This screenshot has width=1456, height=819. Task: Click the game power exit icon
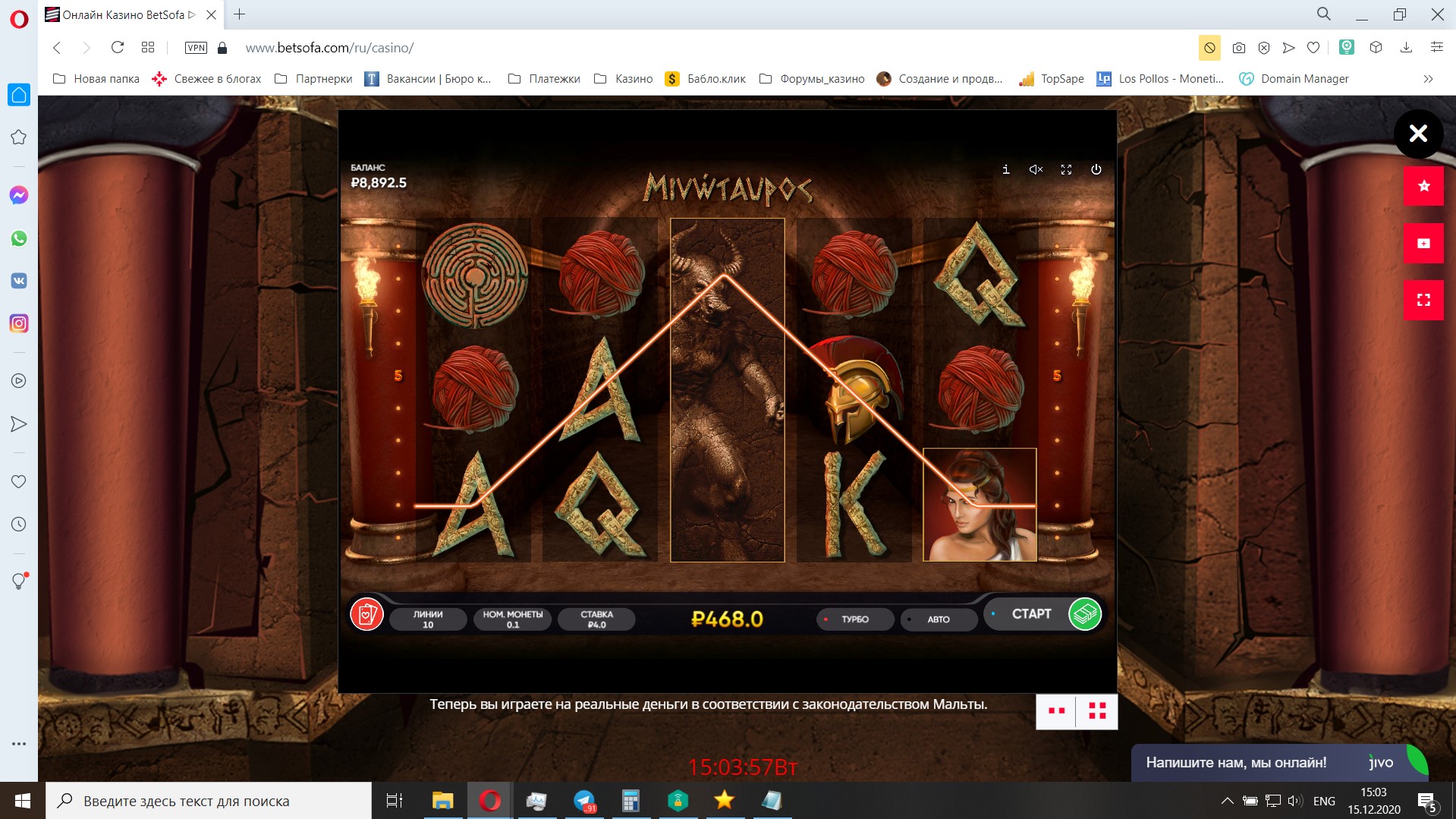point(1096,169)
